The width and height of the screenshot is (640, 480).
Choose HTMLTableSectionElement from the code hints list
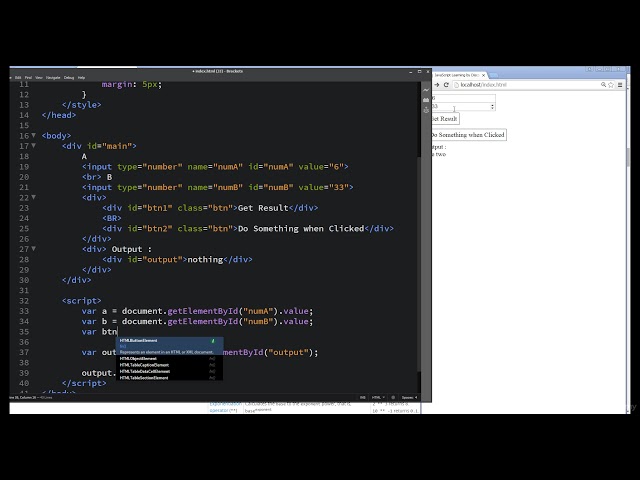170,378
